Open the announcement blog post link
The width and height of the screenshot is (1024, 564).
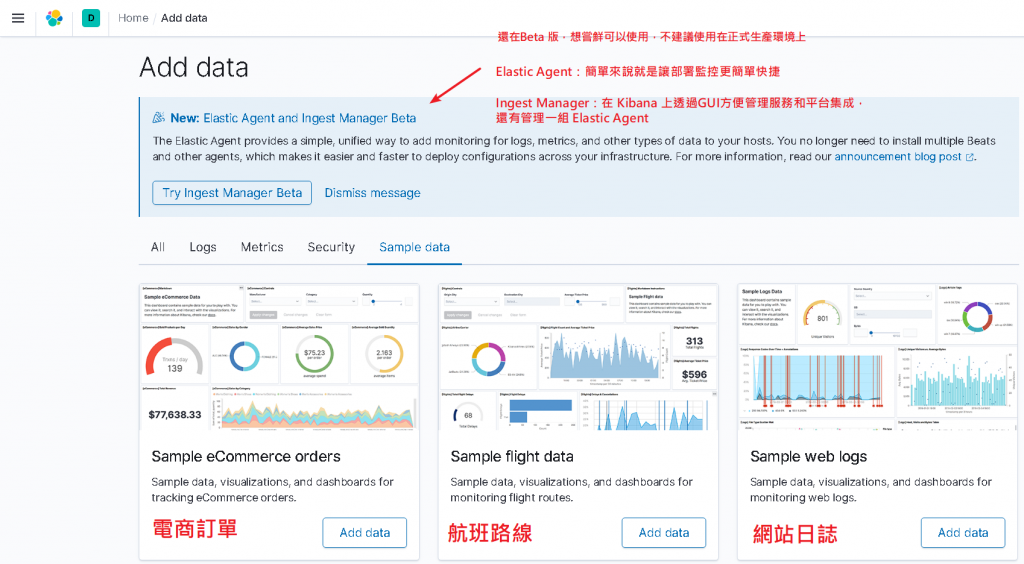point(897,157)
